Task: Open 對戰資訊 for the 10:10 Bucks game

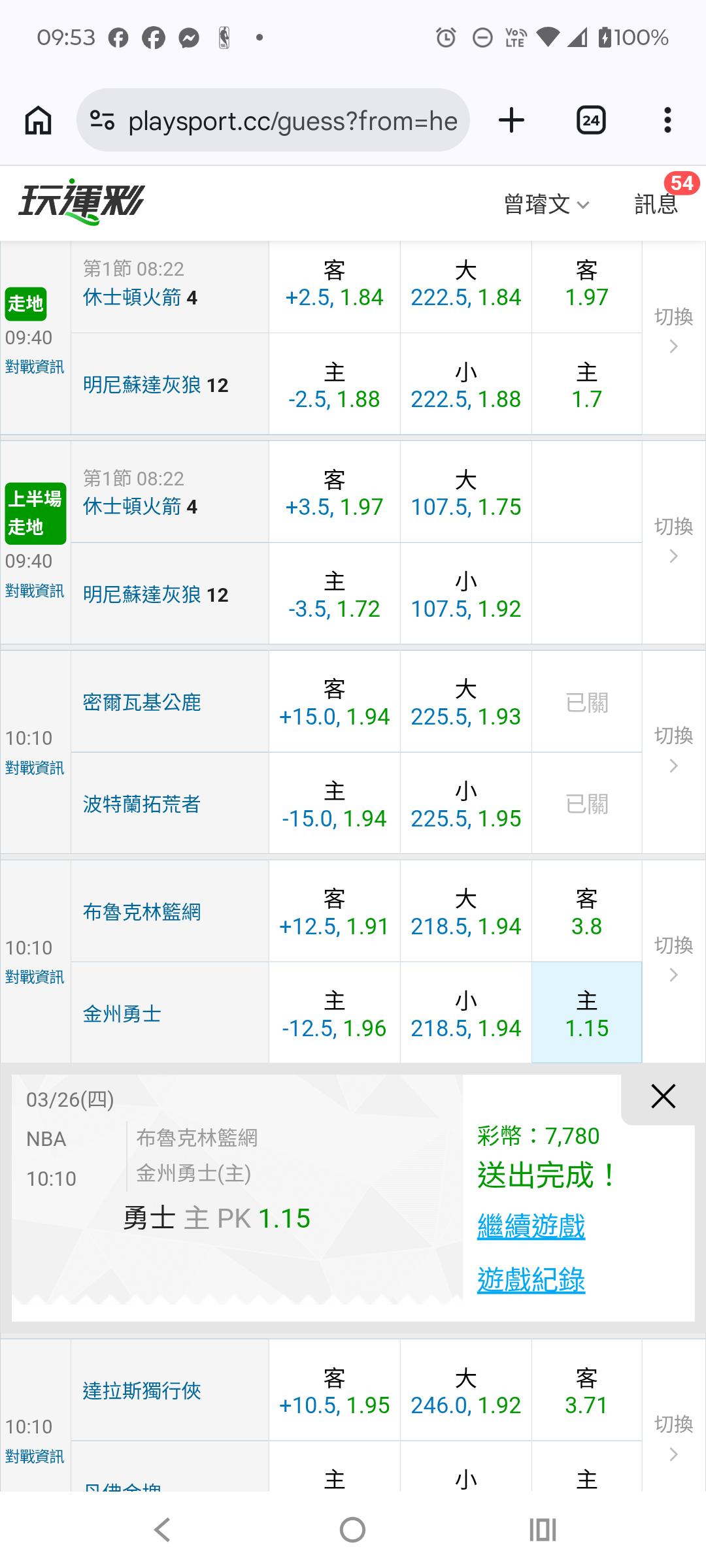Action: (x=35, y=768)
